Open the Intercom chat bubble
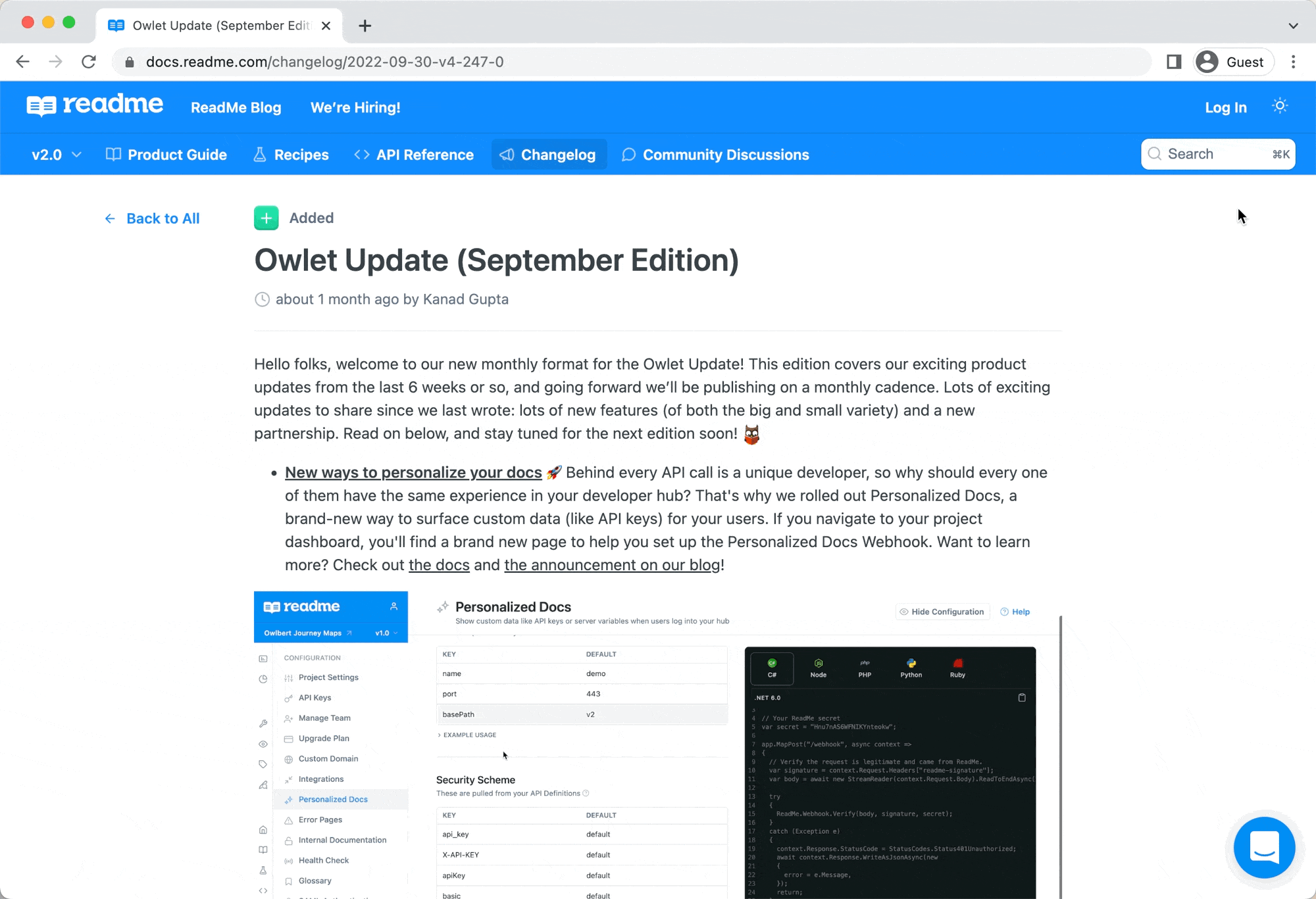The height and width of the screenshot is (899, 1316). (x=1263, y=847)
